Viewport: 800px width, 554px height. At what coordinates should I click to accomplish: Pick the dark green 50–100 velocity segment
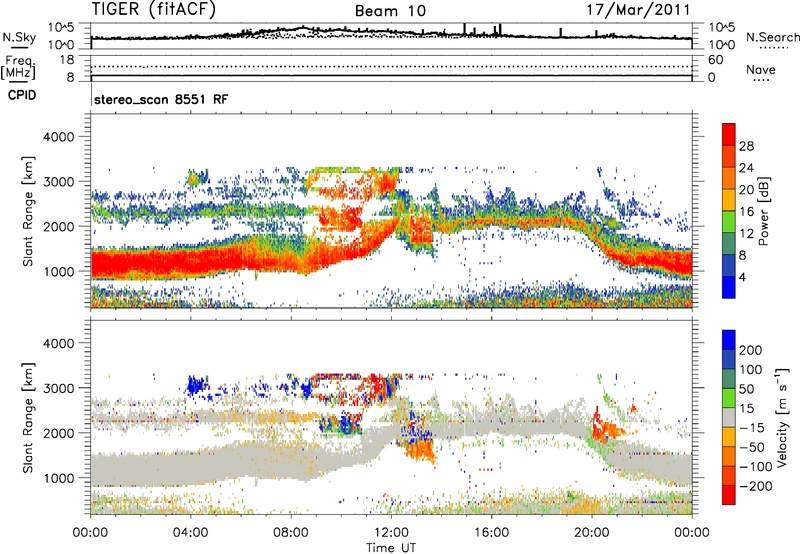729,379
